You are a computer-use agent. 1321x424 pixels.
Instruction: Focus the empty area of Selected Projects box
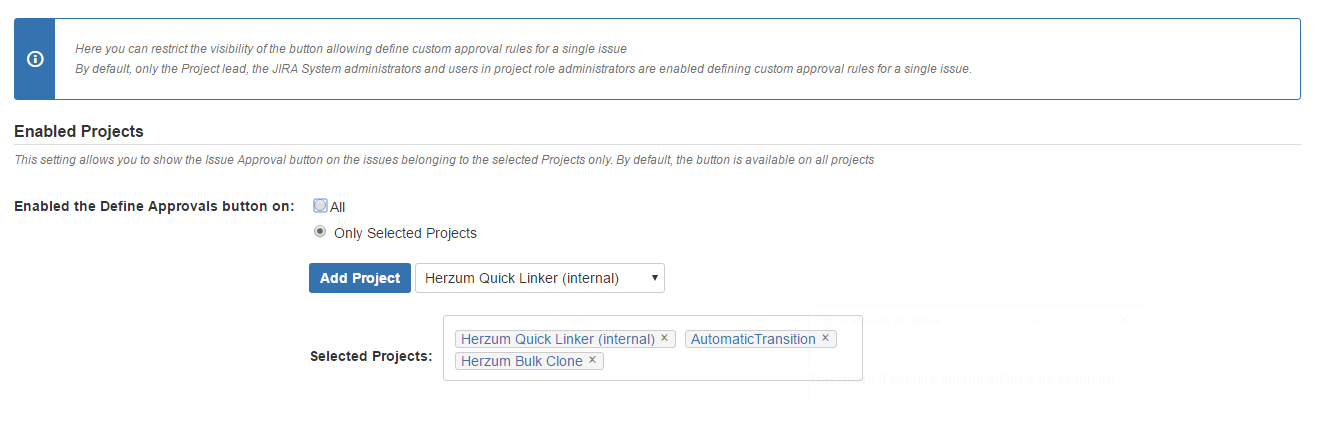(x=730, y=362)
